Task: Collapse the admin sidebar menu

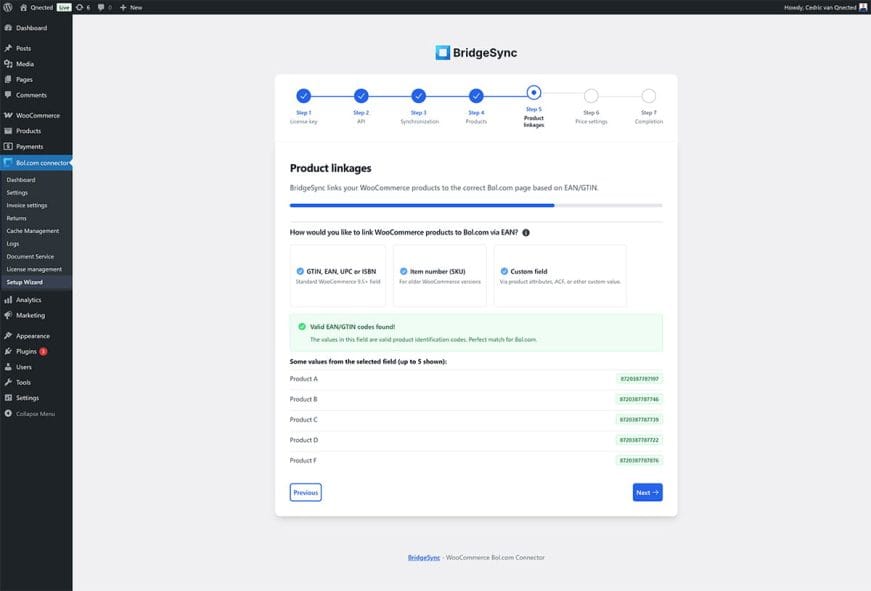Action: (34, 413)
